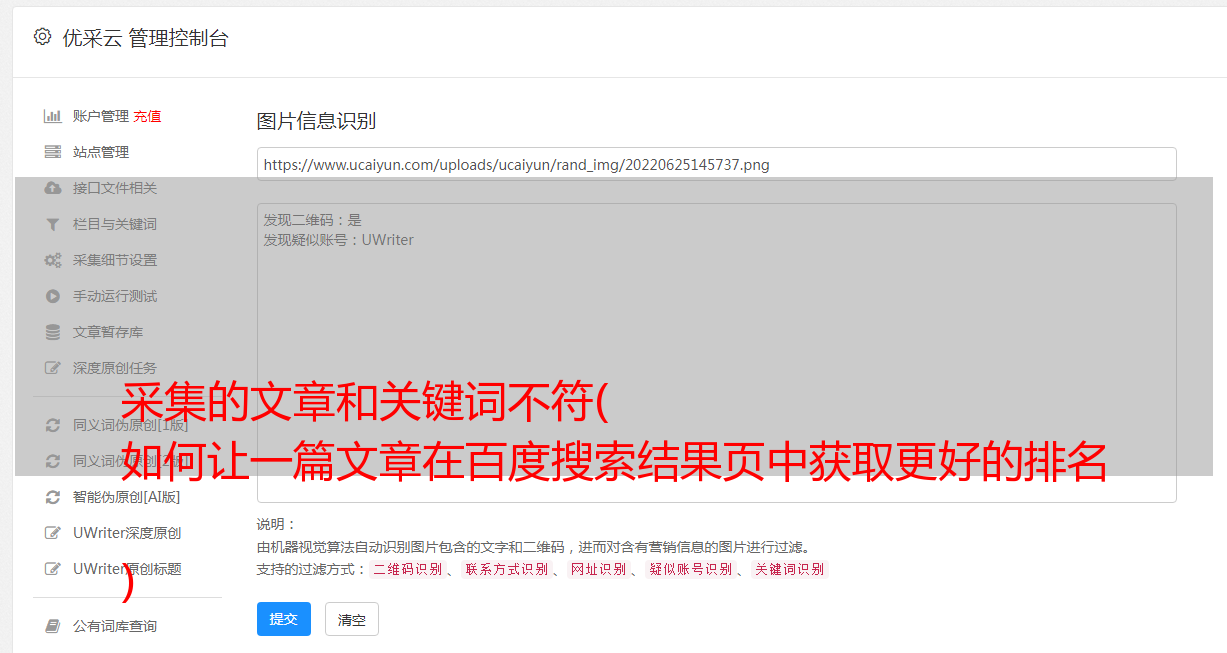1227x653 pixels.
Task: Click the 联系方式识别 tag
Action: tap(506, 569)
